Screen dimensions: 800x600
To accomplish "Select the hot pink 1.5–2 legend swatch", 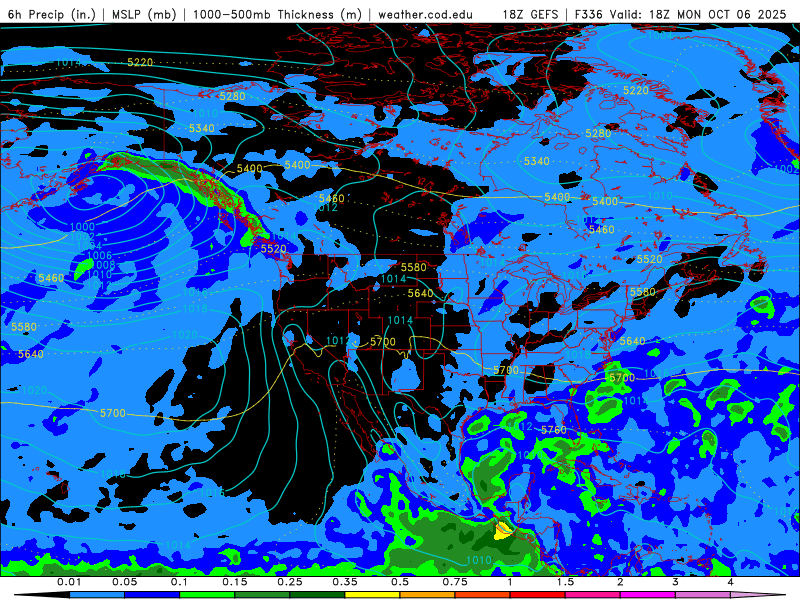I will point(592,595).
